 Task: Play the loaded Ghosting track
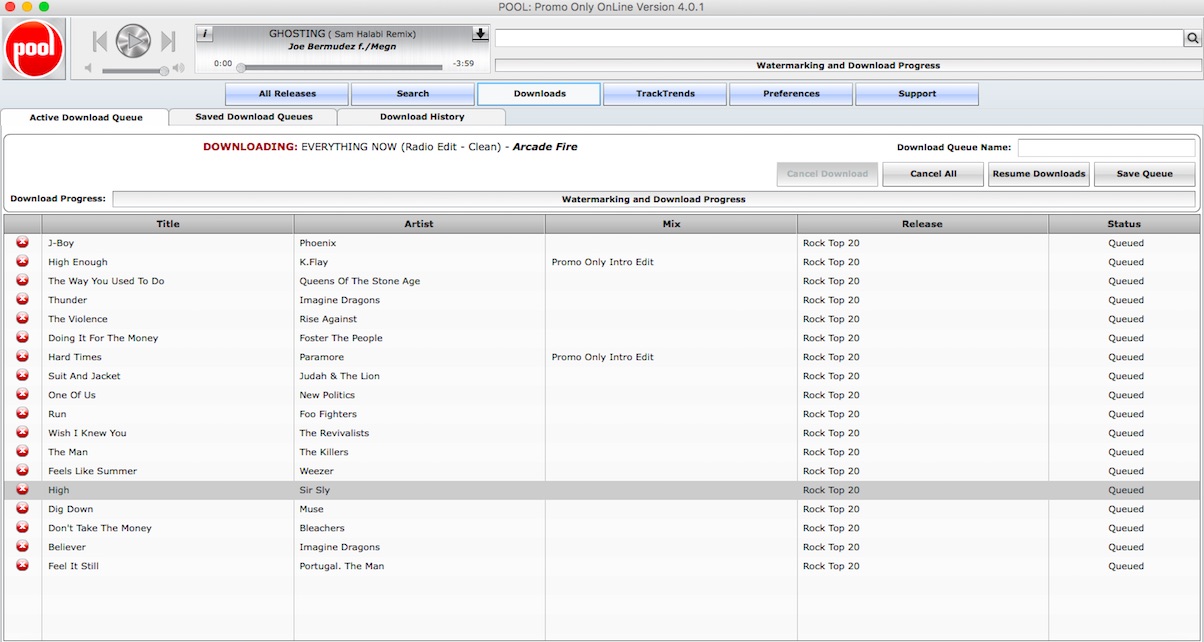point(133,41)
